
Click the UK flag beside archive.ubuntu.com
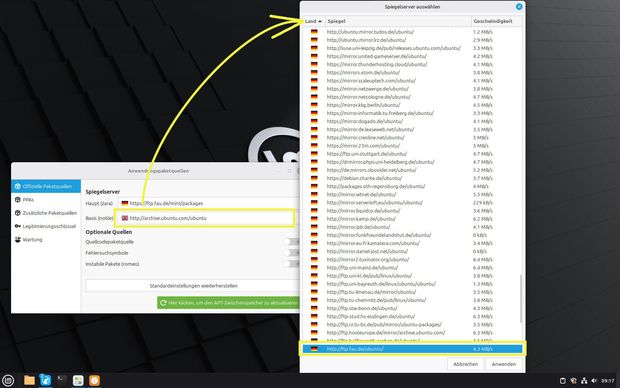[125, 218]
